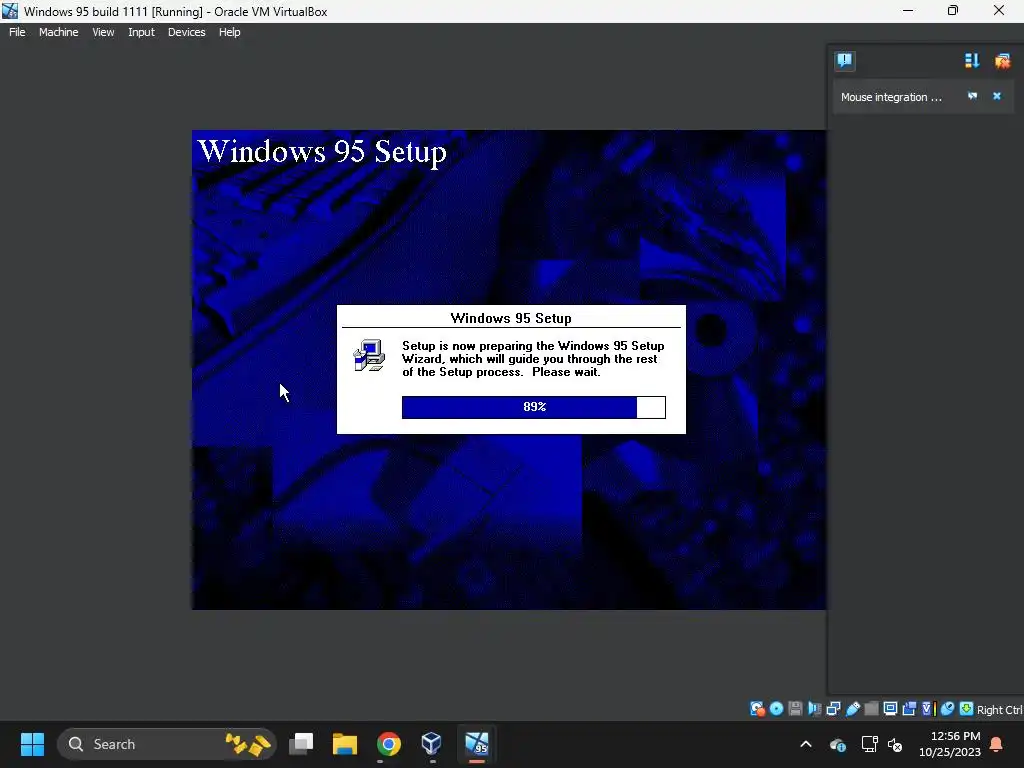Click the Mouse integration notification text

[x=891, y=97]
